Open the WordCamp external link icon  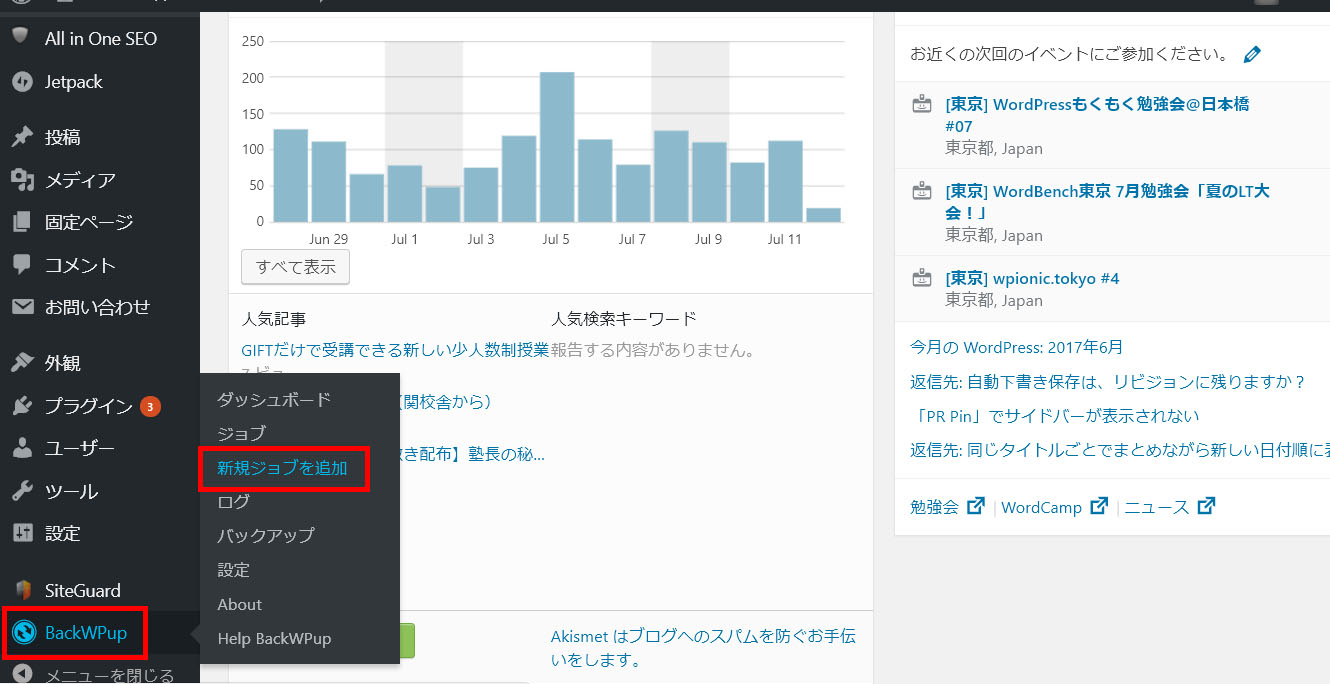pos(1099,506)
